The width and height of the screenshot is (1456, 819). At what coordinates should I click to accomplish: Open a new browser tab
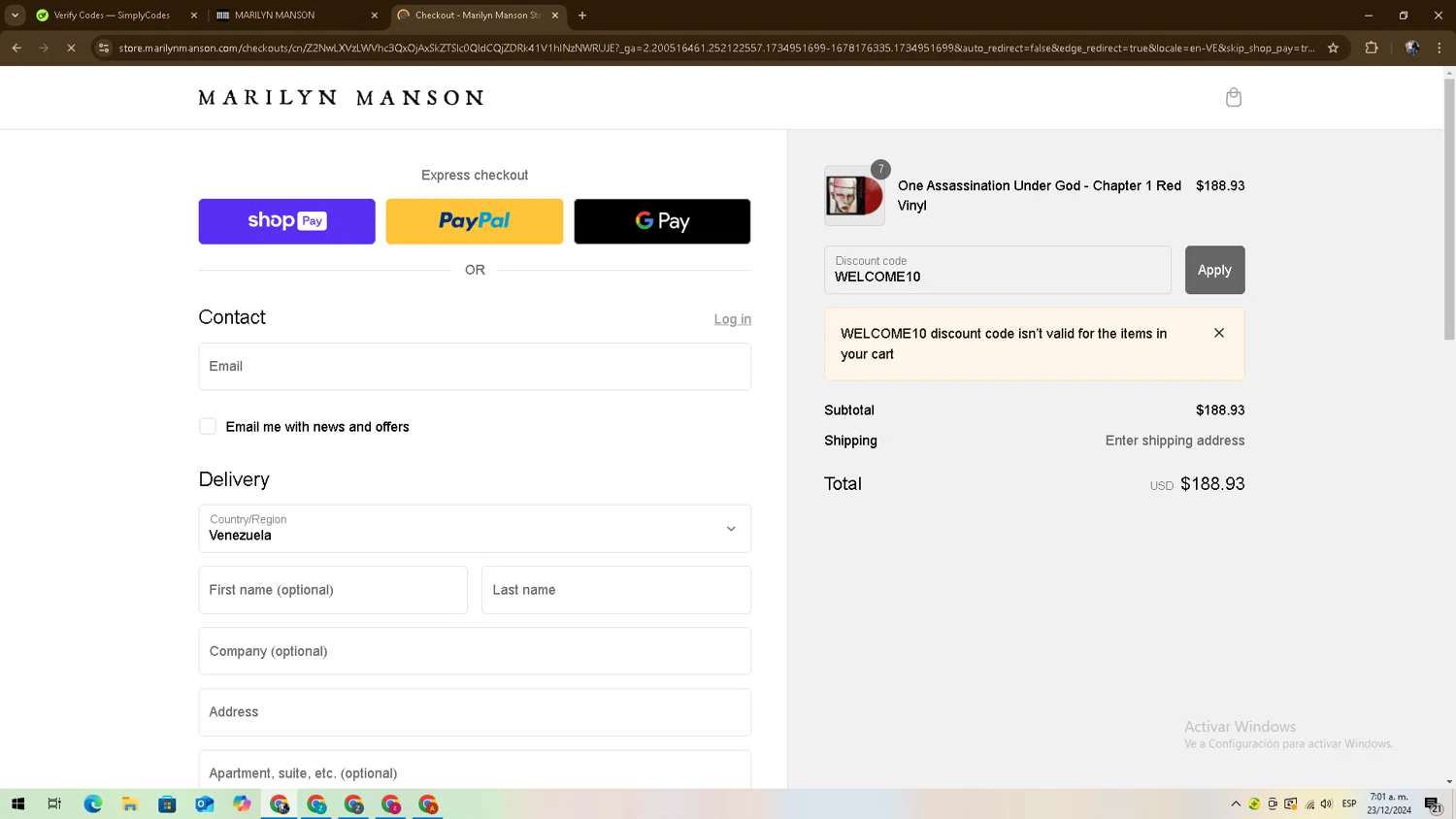582,16
